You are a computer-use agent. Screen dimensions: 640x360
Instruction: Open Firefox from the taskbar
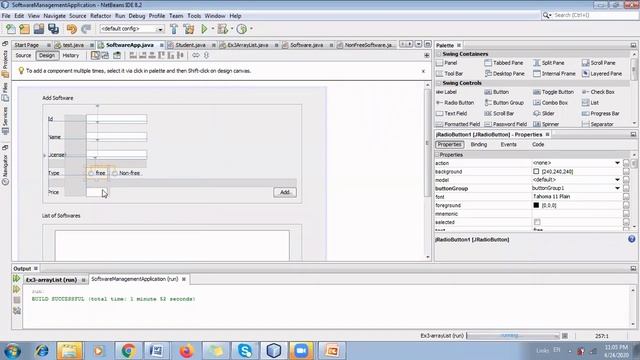point(186,351)
